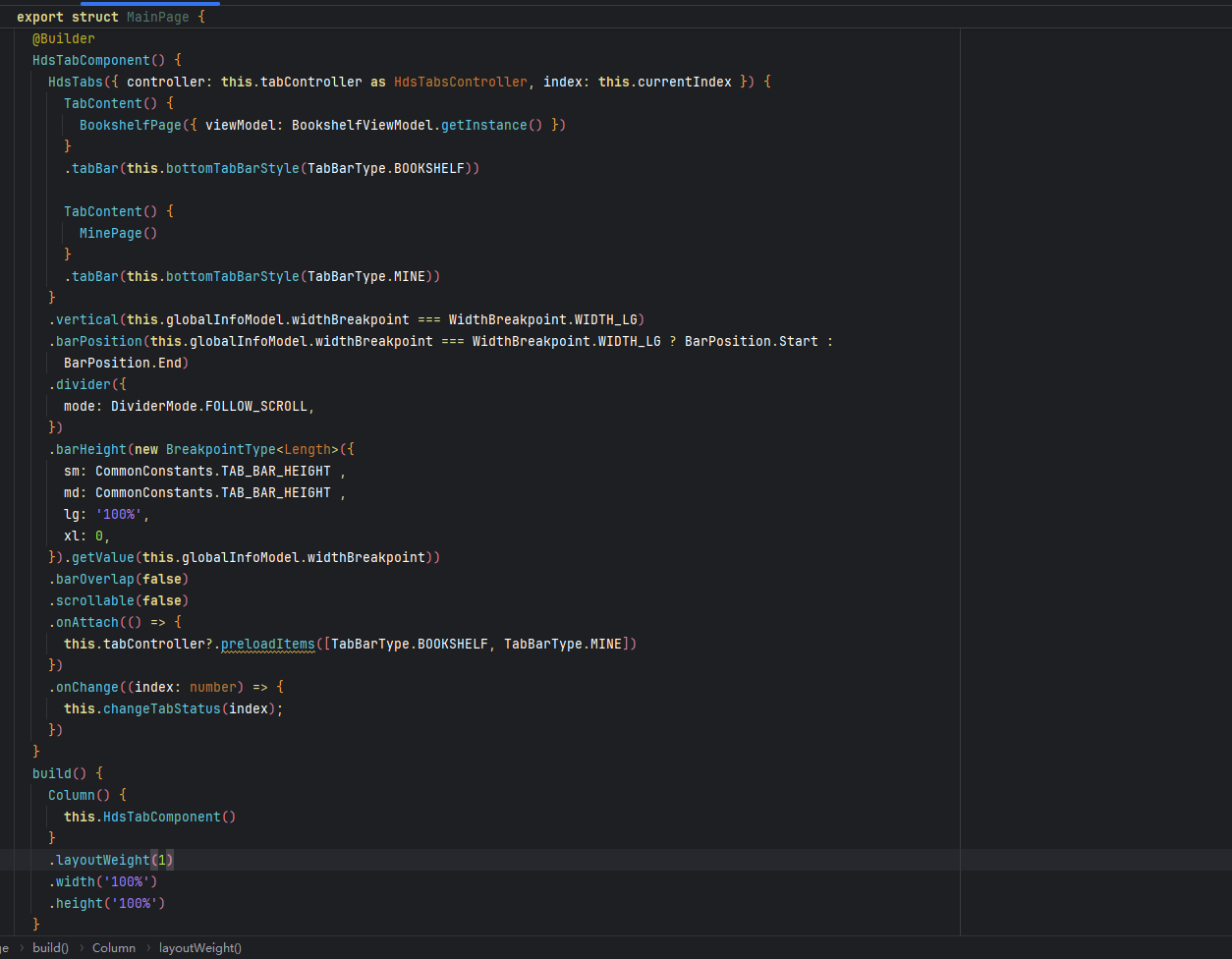Click the .onChange callback
This screenshot has height=959, width=1232.
pyautogui.click(x=84, y=687)
